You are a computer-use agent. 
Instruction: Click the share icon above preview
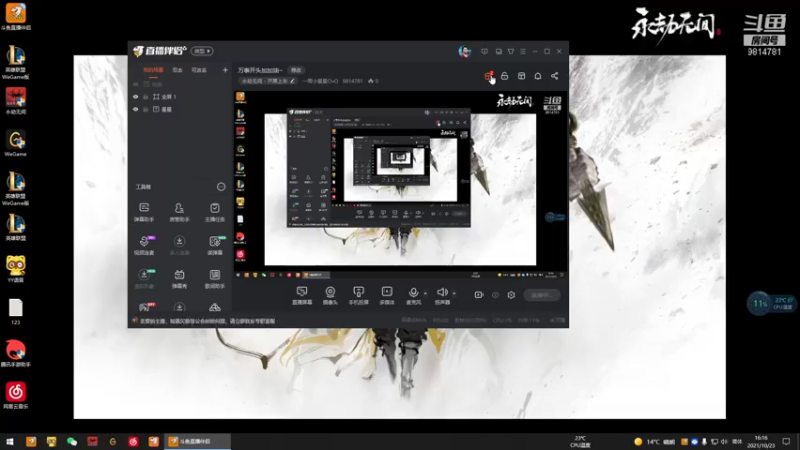[x=555, y=76]
